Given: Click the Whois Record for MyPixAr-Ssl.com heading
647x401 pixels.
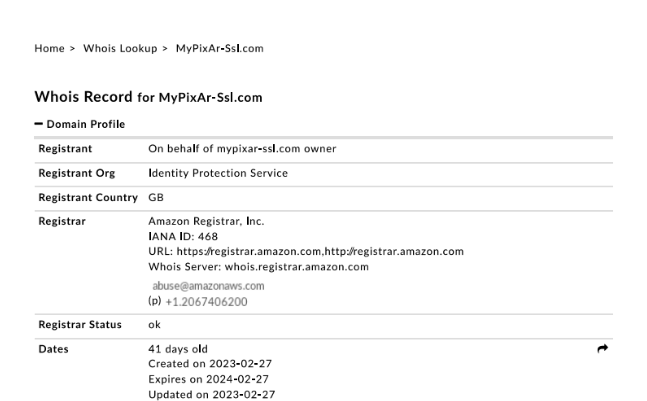Looking at the screenshot, I should [148, 97].
